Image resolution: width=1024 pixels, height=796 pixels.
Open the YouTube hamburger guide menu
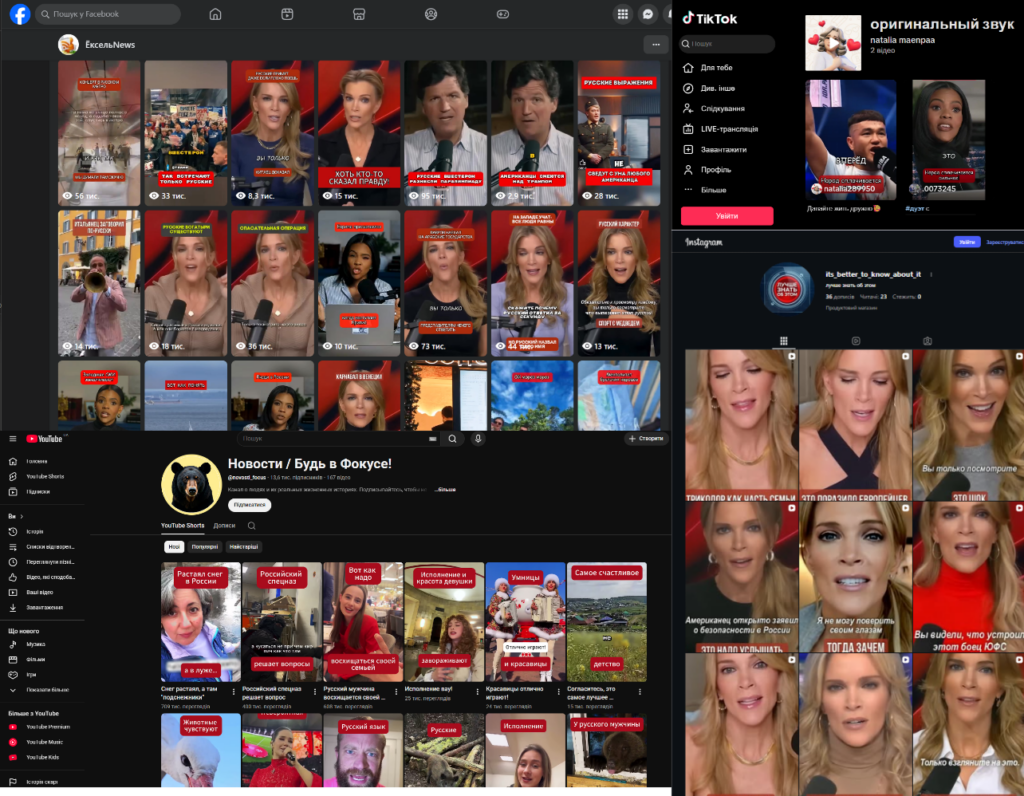[x=13, y=439]
